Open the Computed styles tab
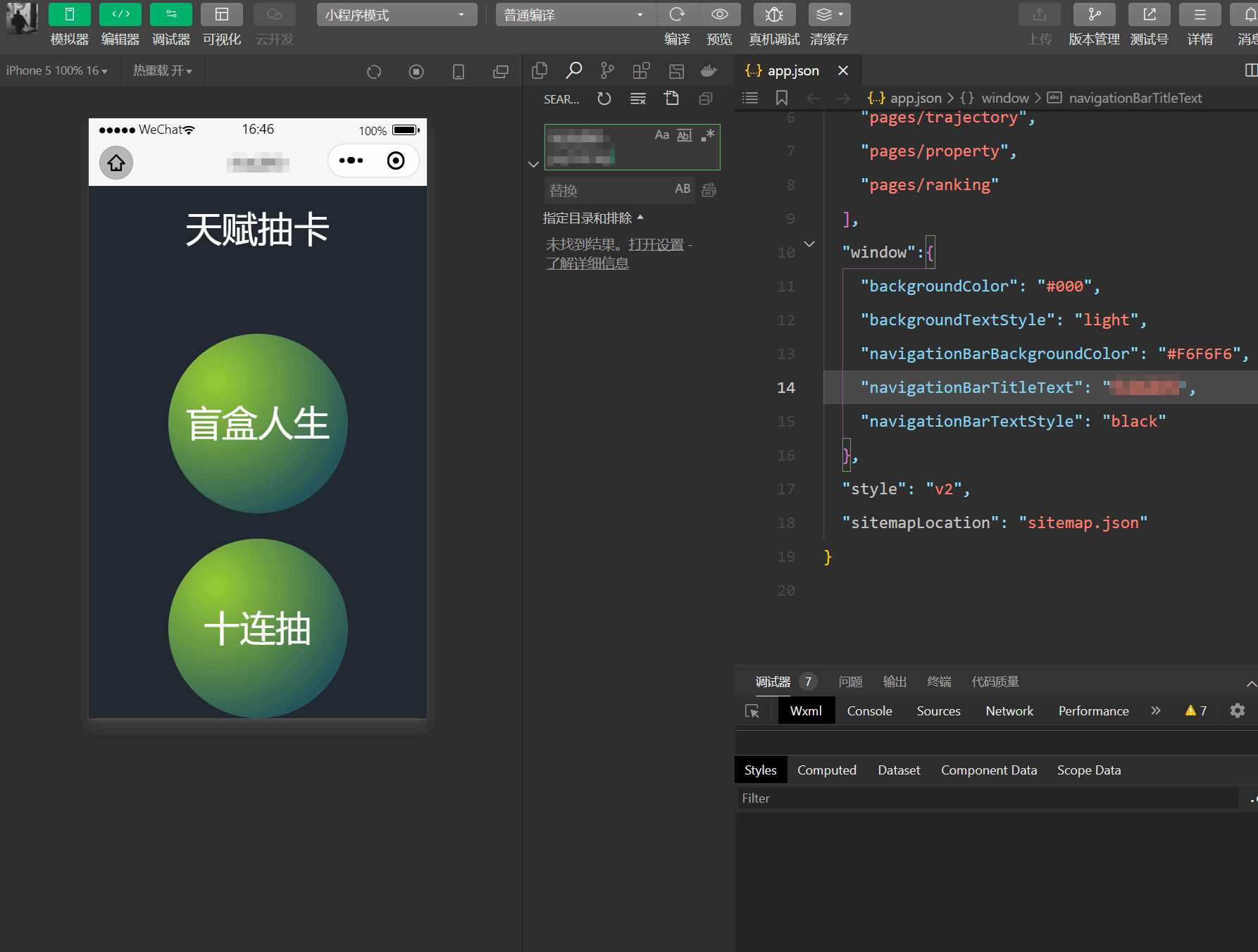Image resolution: width=1258 pixels, height=952 pixels. 826,770
